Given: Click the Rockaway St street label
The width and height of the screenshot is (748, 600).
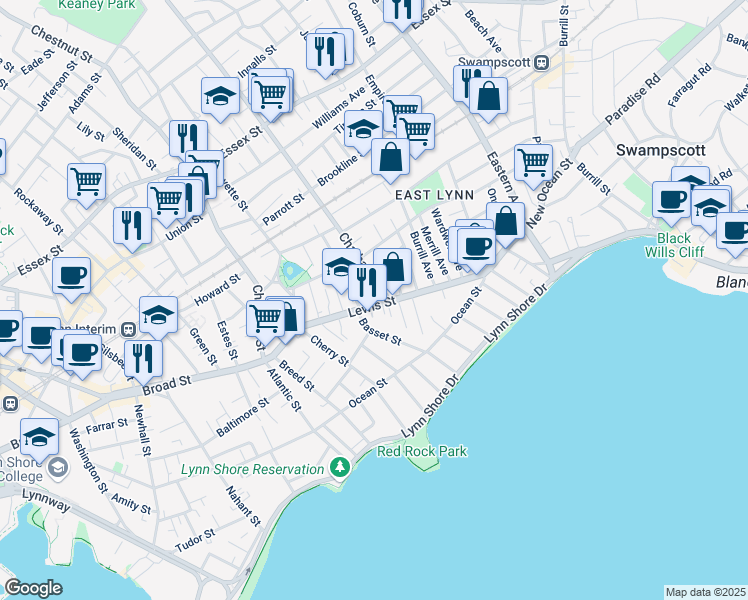Looking at the screenshot, I should pos(39,211).
